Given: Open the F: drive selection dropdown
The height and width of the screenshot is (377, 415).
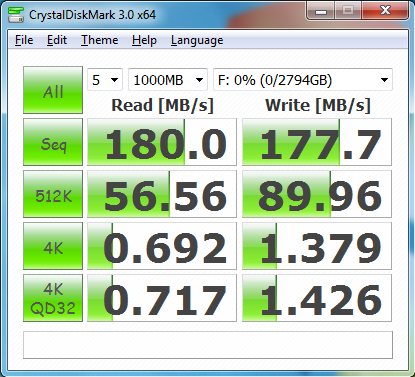Looking at the screenshot, I should coord(303,80).
